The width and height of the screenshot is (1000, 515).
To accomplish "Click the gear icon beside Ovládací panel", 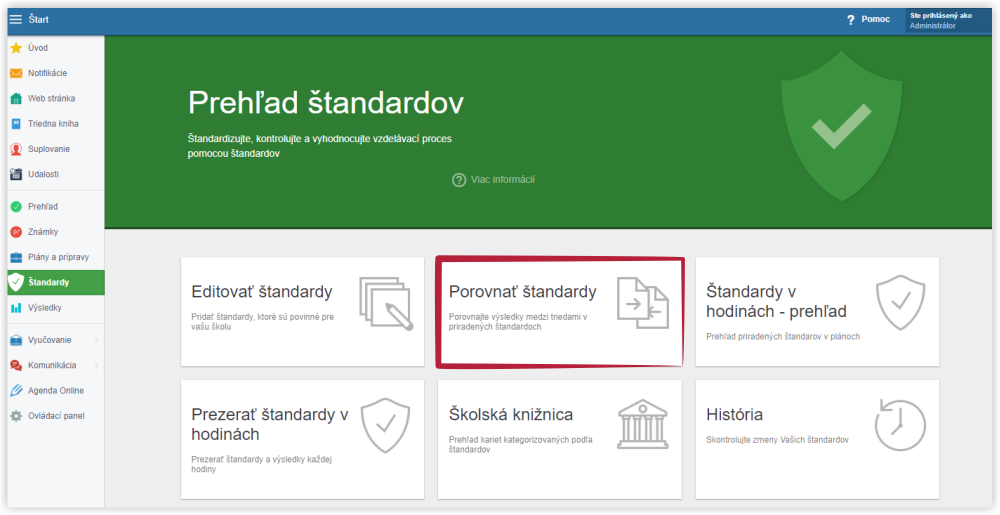I will point(16,416).
